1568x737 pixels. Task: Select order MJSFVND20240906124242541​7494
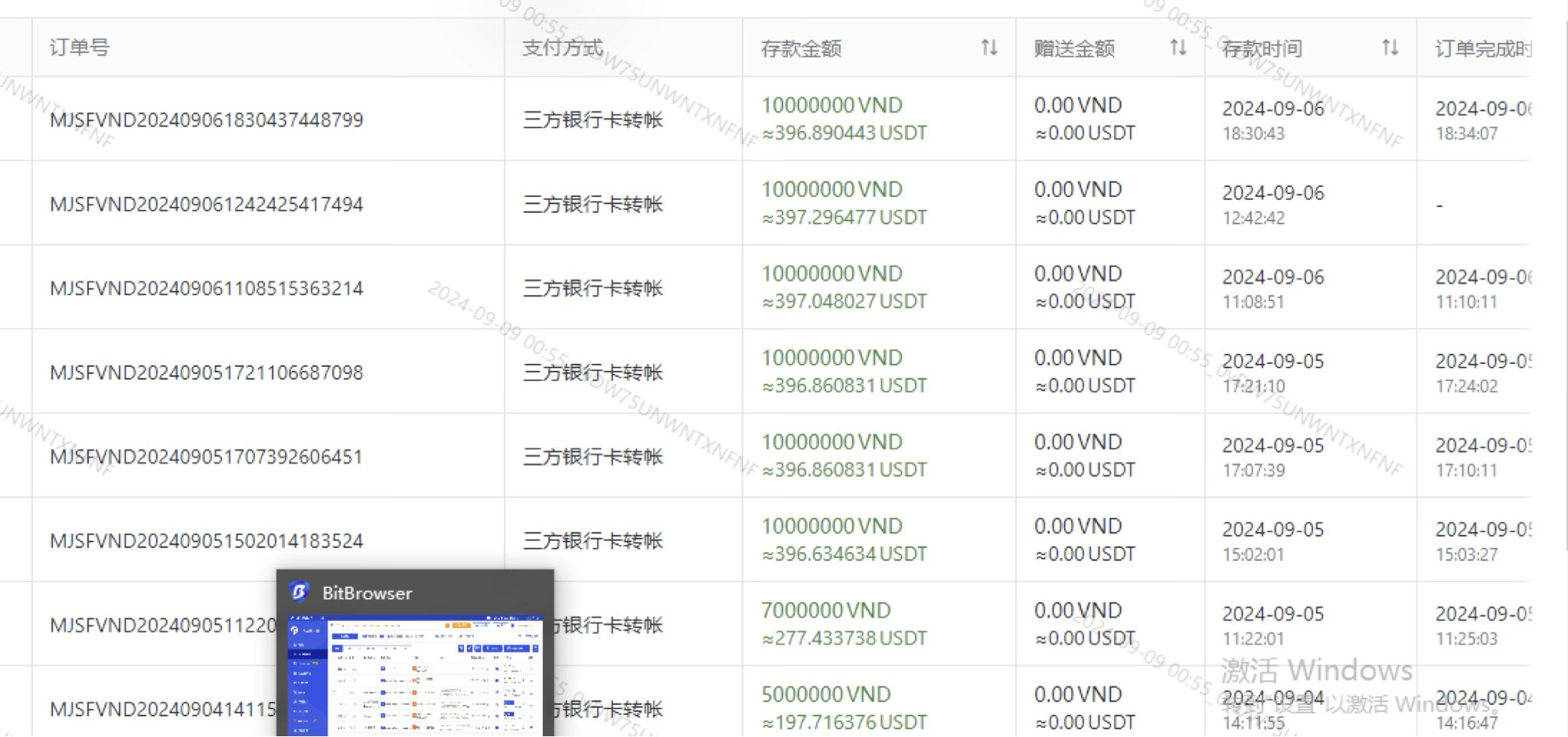point(206,205)
